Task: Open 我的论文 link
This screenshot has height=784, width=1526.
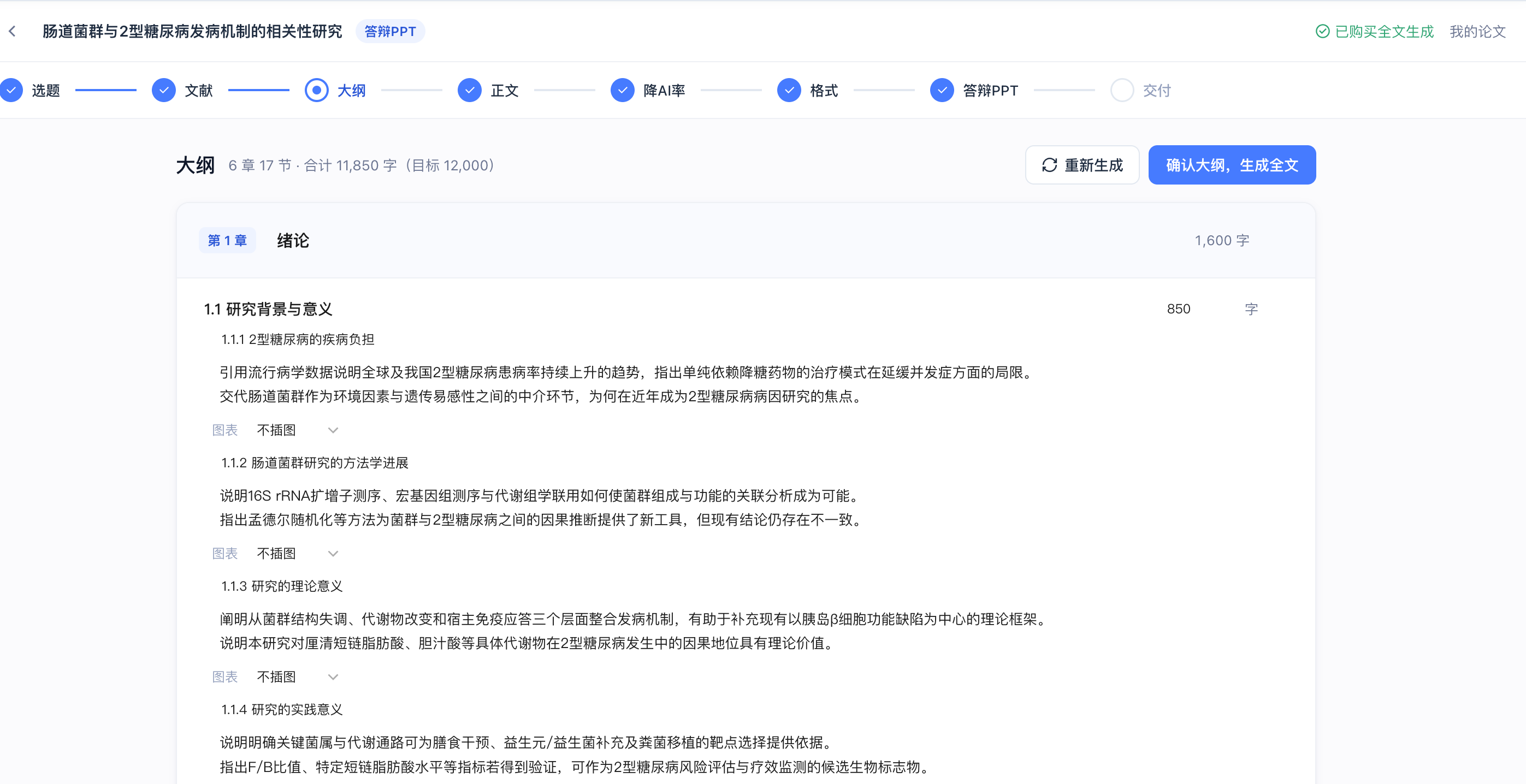Action: 1477,31
